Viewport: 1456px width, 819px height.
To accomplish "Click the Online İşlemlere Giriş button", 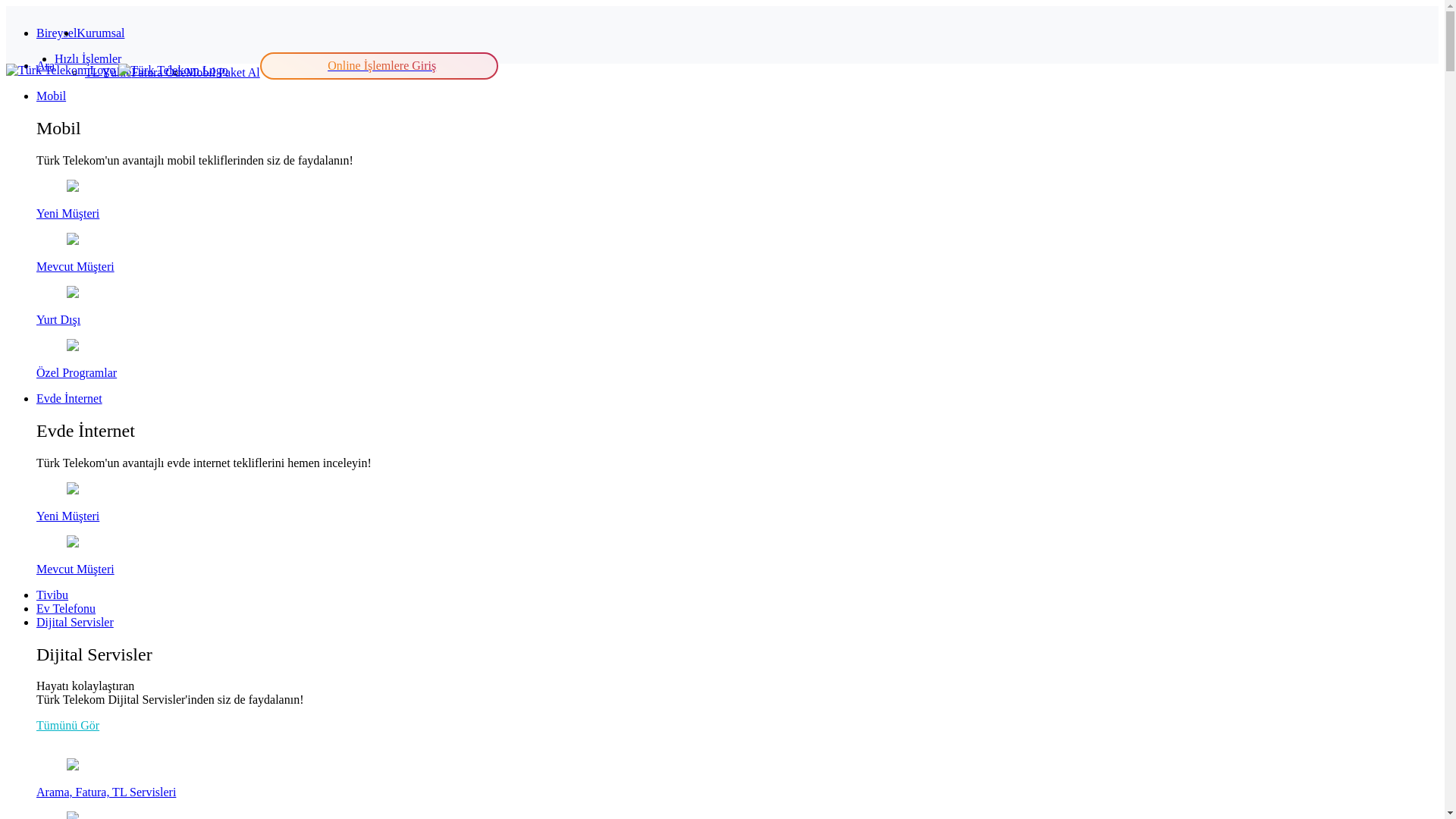I will [x=379, y=66].
